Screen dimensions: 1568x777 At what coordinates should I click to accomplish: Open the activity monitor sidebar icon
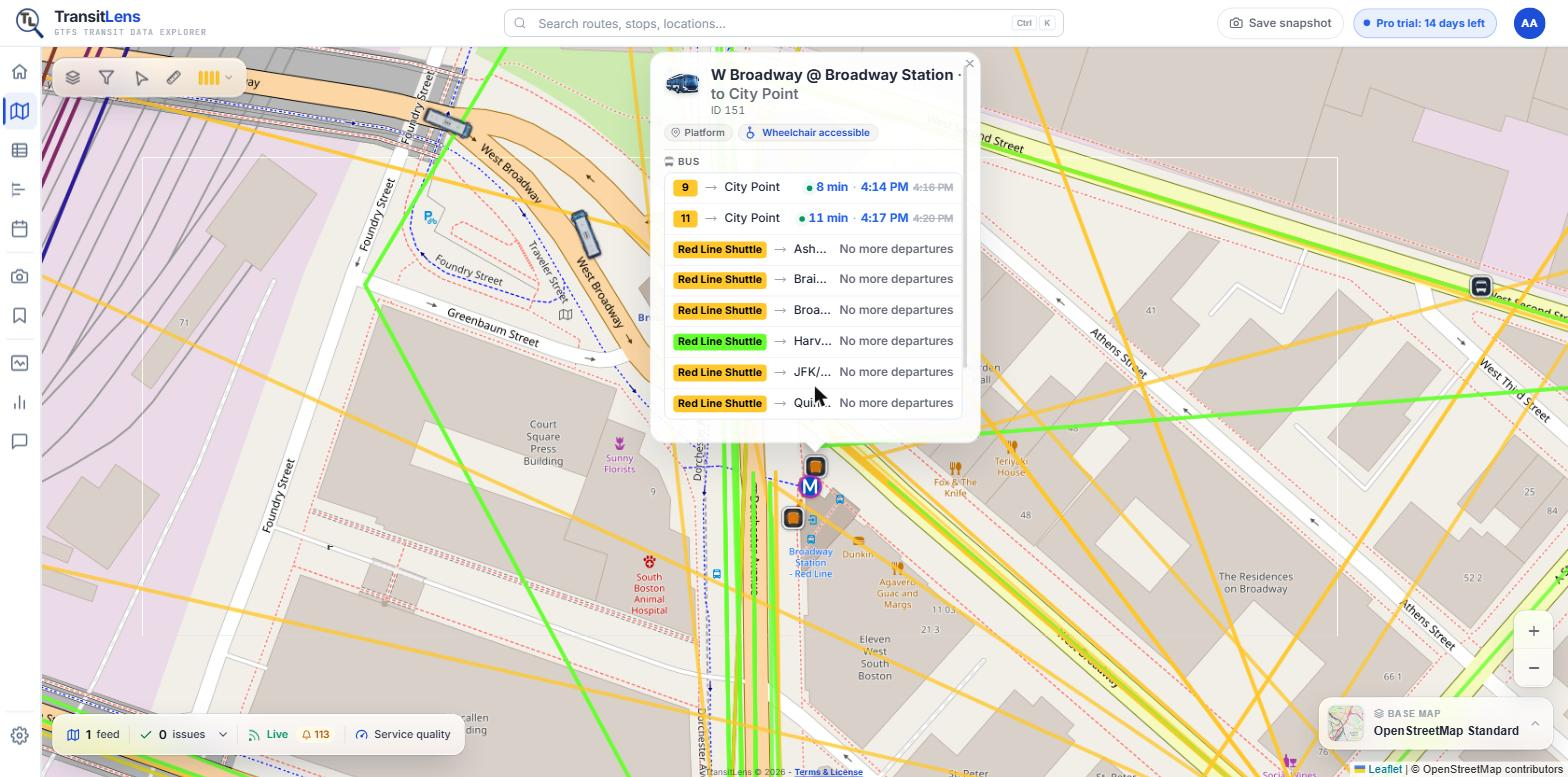19,364
